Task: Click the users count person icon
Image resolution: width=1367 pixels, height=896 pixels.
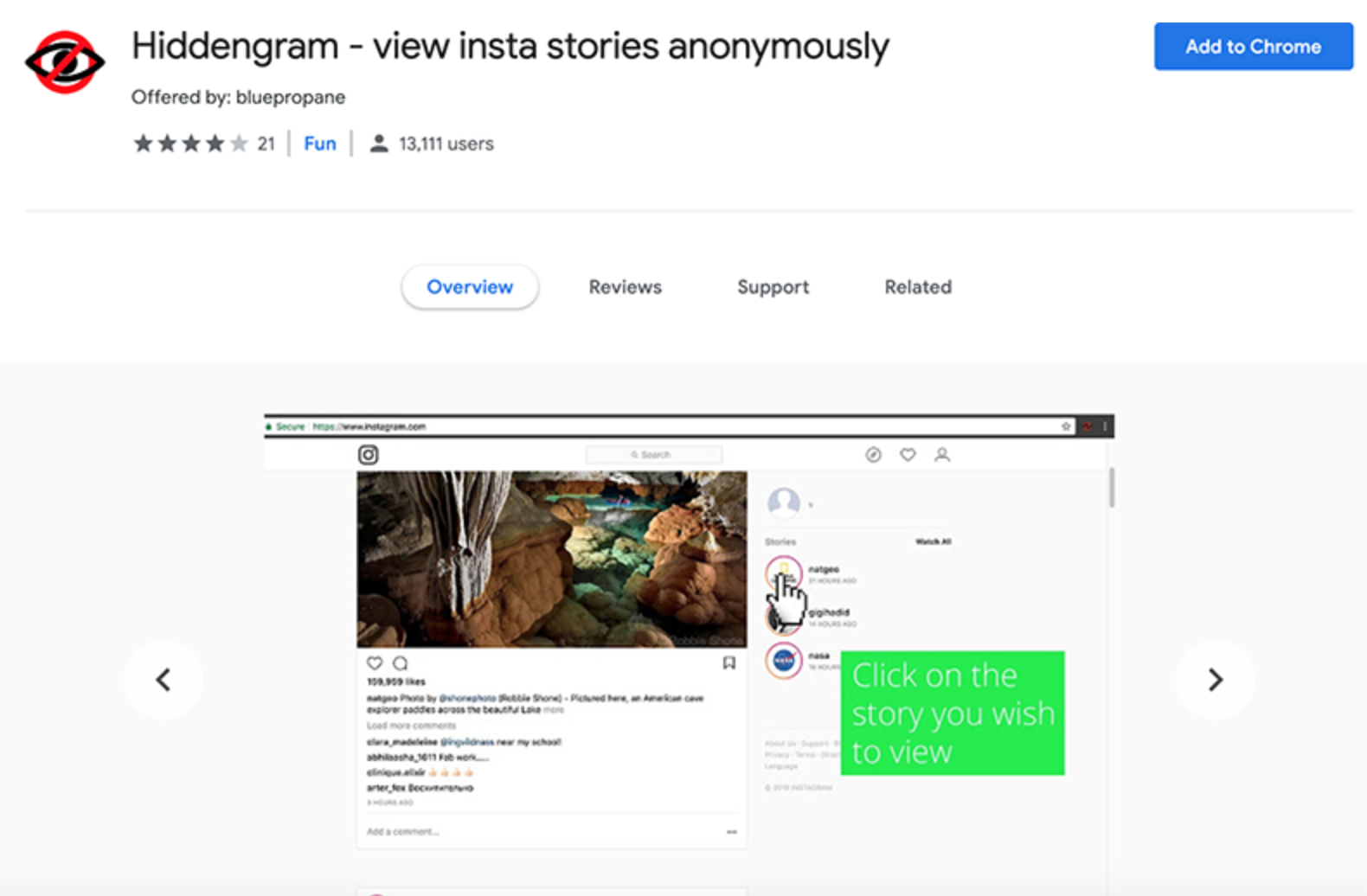Action: point(378,144)
